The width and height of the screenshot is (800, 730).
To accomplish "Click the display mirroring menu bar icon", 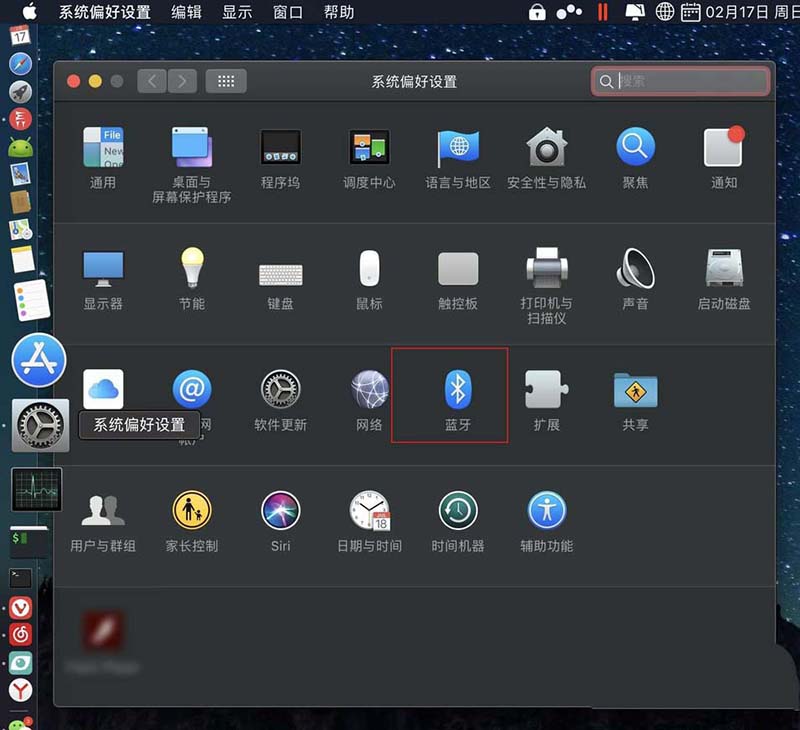I will (635, 12).
